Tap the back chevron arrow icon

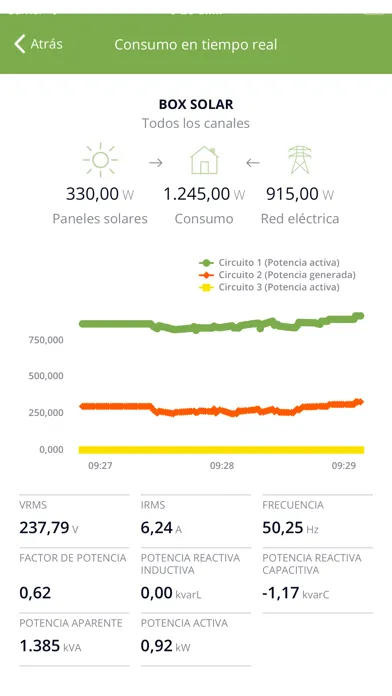[20, 44]
